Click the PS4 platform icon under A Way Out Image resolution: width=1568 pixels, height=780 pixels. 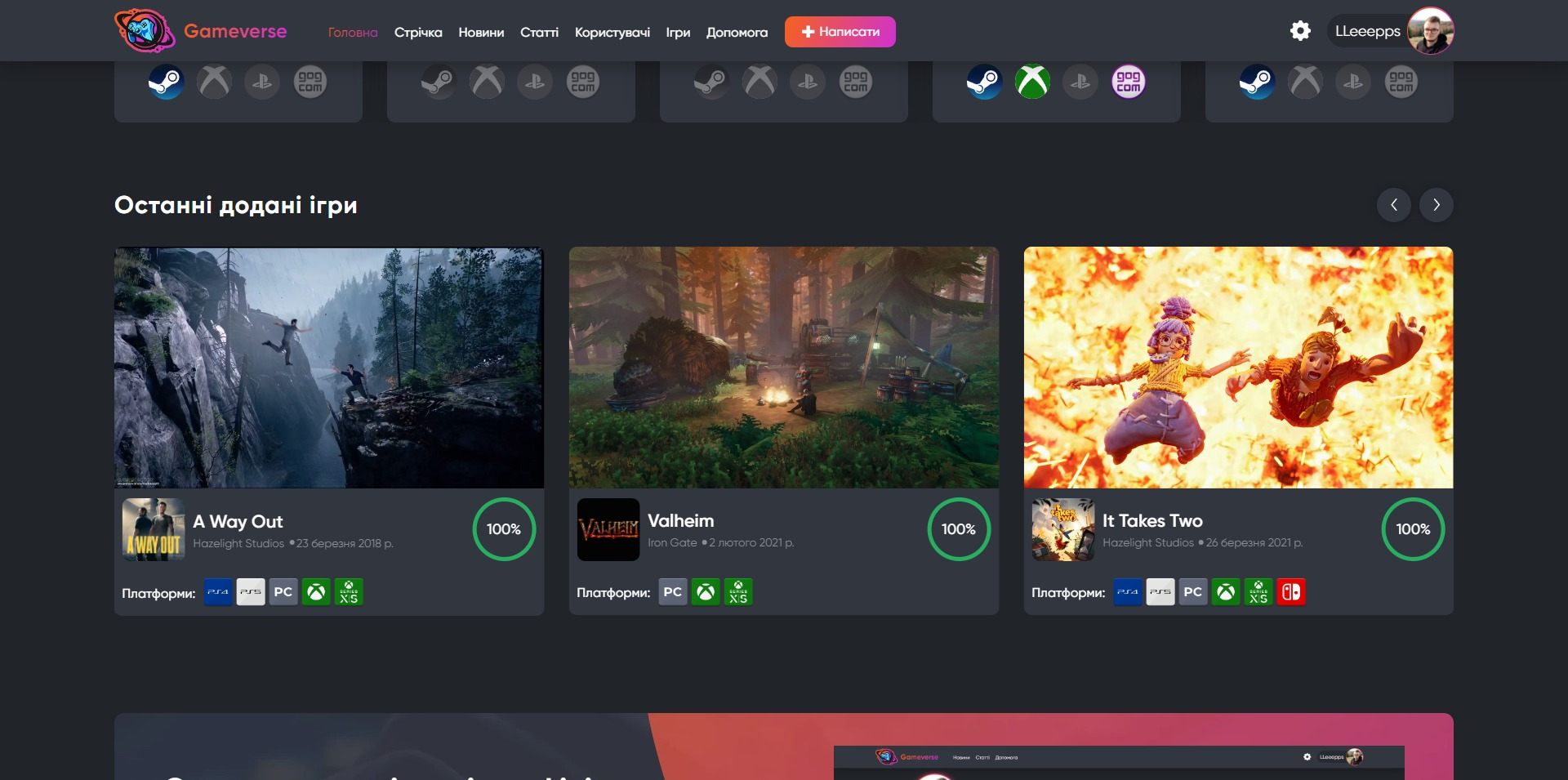(x=218, y=592)
